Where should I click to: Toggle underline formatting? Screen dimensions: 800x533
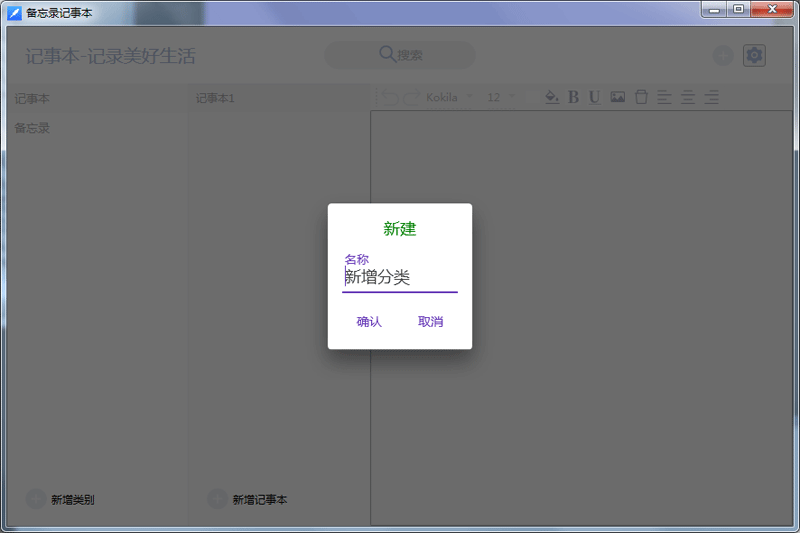click(594, 97)
